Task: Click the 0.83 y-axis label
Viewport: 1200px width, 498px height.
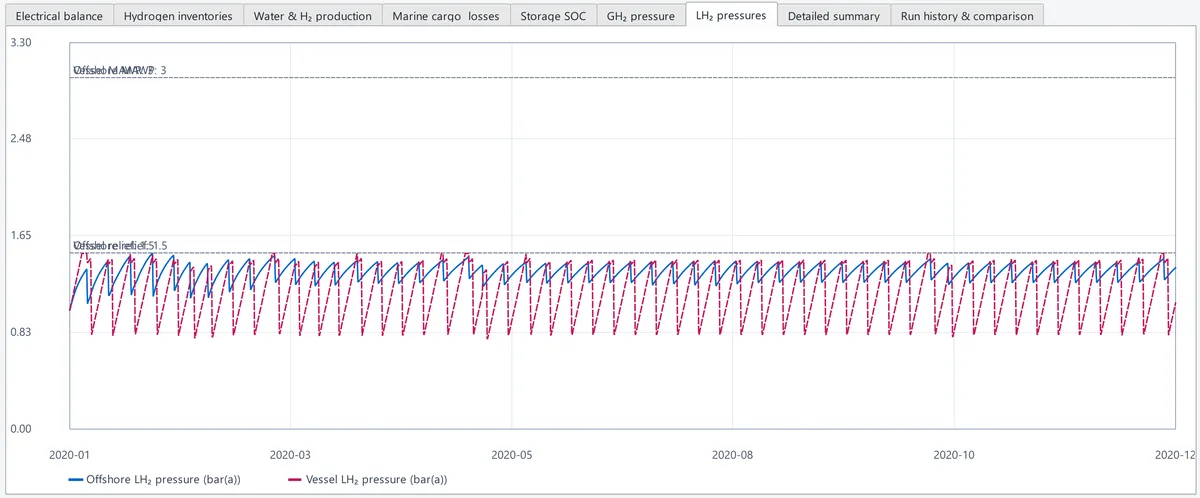Action: point(20,331)
